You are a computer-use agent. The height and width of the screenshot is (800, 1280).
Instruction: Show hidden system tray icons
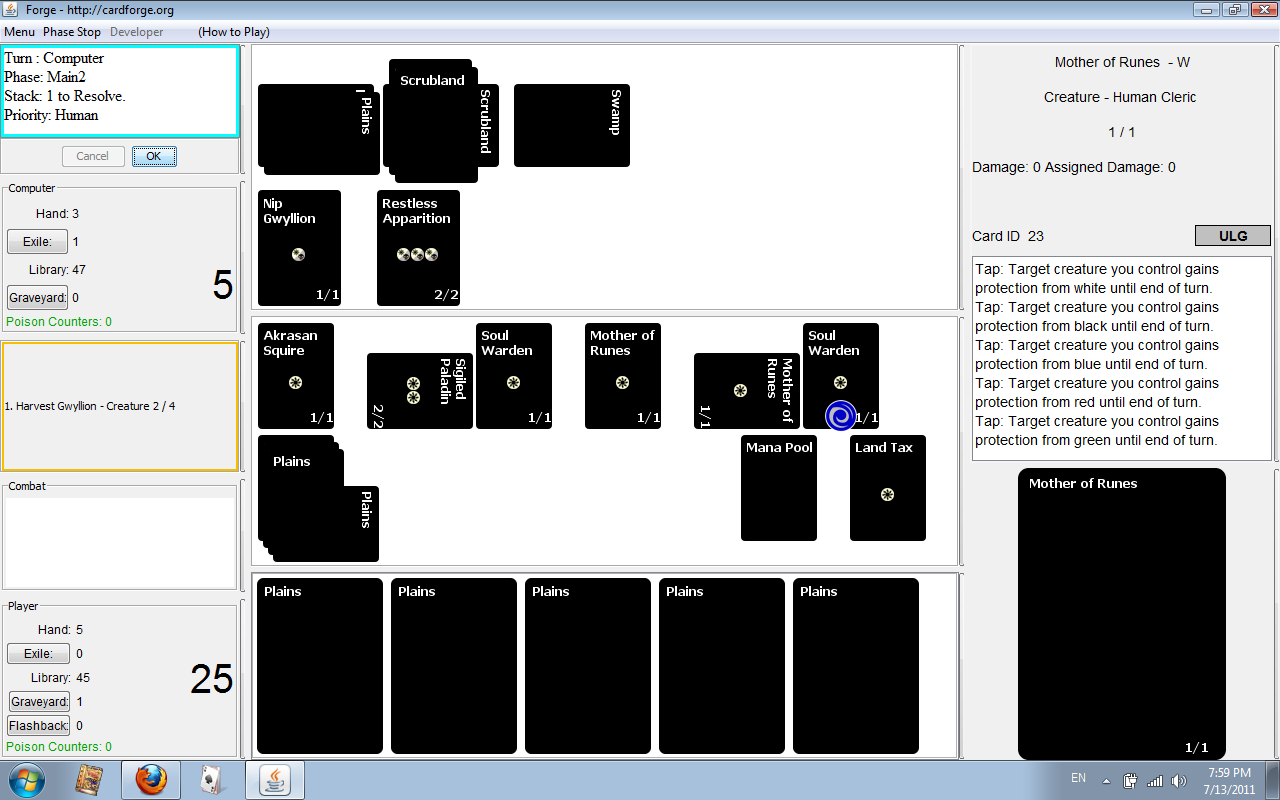point(1106,781)
